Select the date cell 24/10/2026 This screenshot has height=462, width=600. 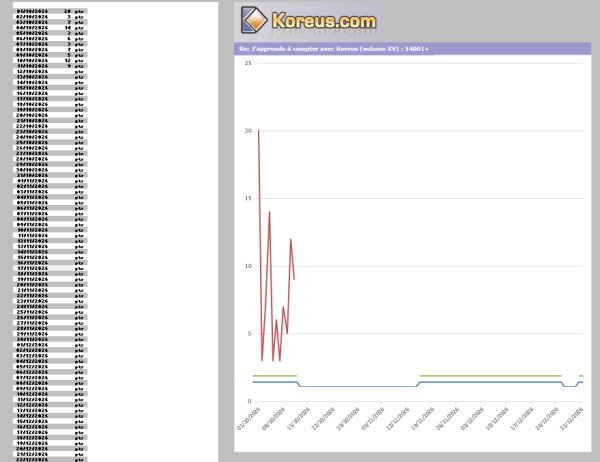(x=32, y=137)
